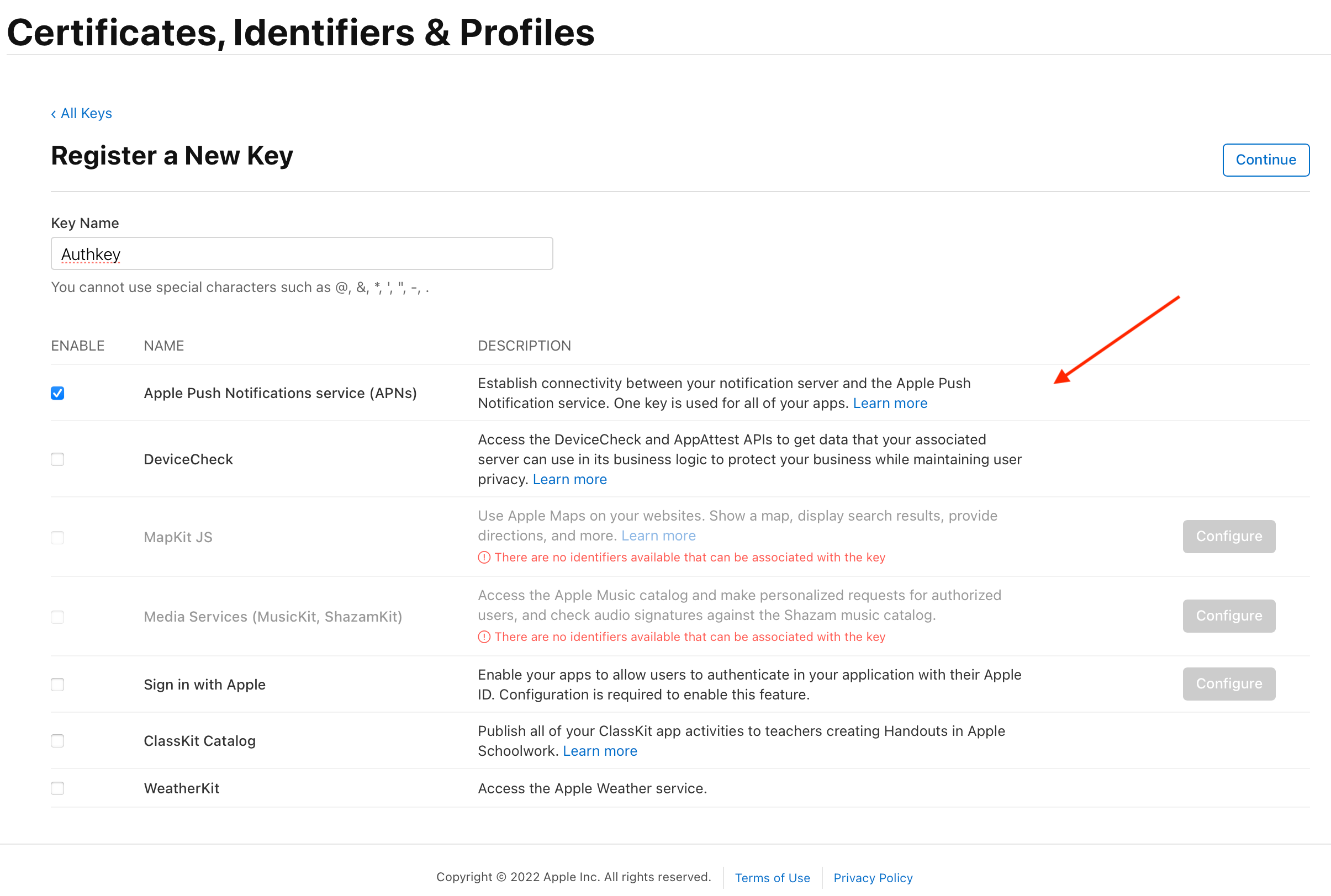Image resolution: width=1331 pixels, height=896 pixels.
Task: Click Configure next to MapKit JS
Action: [x=1229, y=536]
